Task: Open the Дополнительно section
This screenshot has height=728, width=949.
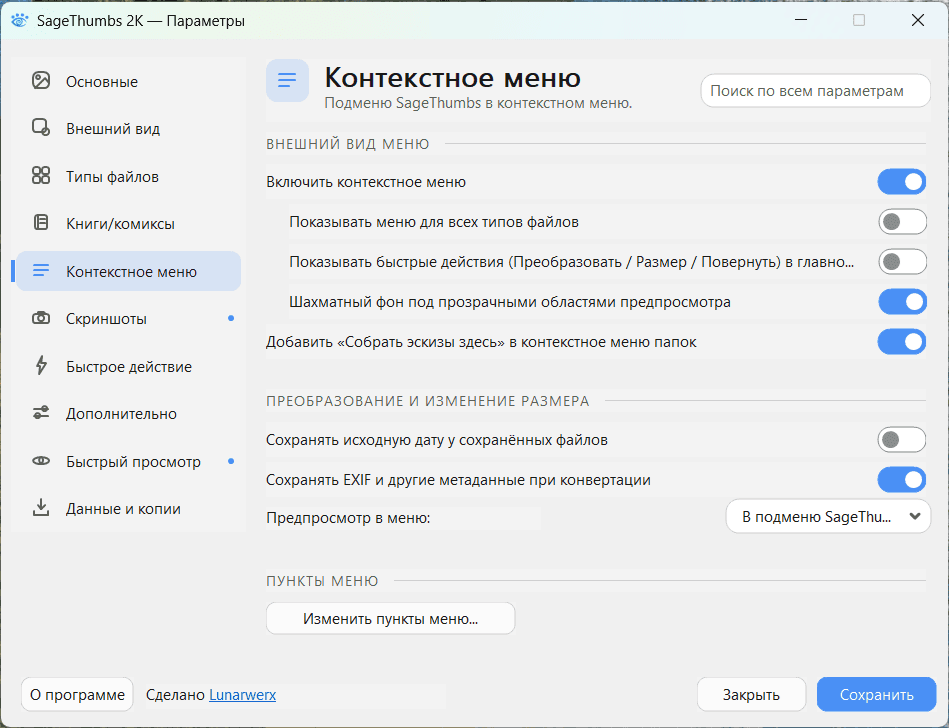Action: click(x=128, y=413)
